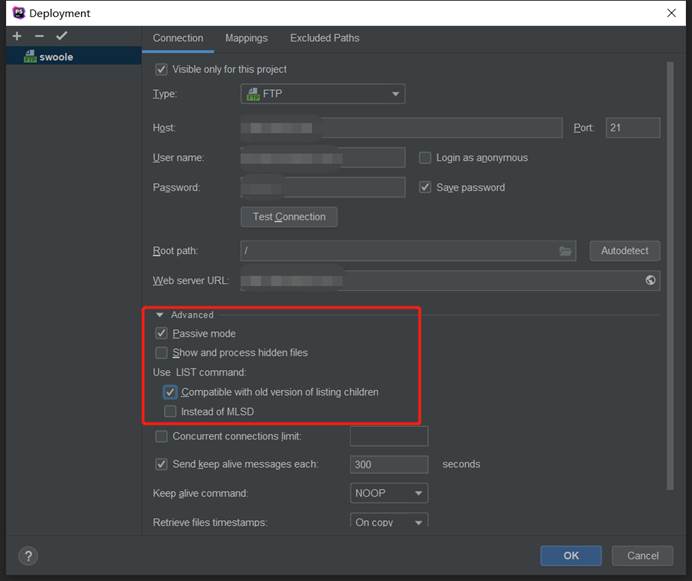The image size is (692, 581).
Task: Enable Login as anonymous checkbox
Action: click(x=425, y=158)
